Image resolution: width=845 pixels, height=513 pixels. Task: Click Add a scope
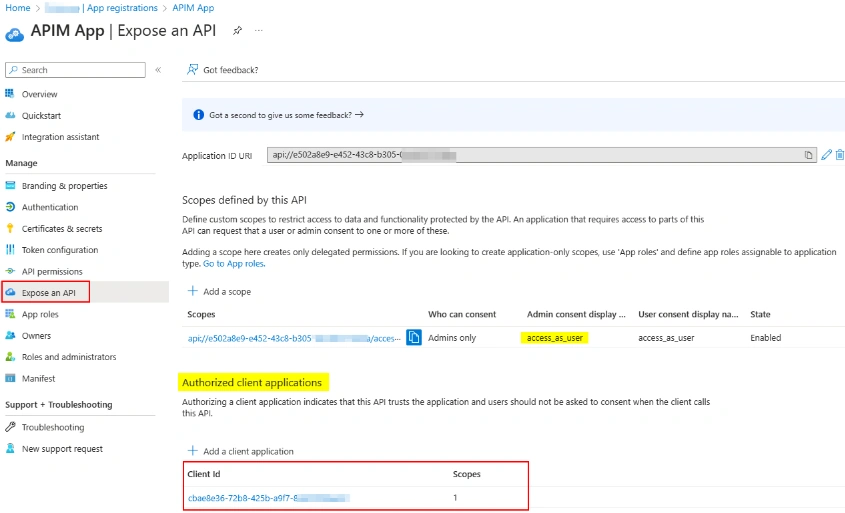[219, 292]
